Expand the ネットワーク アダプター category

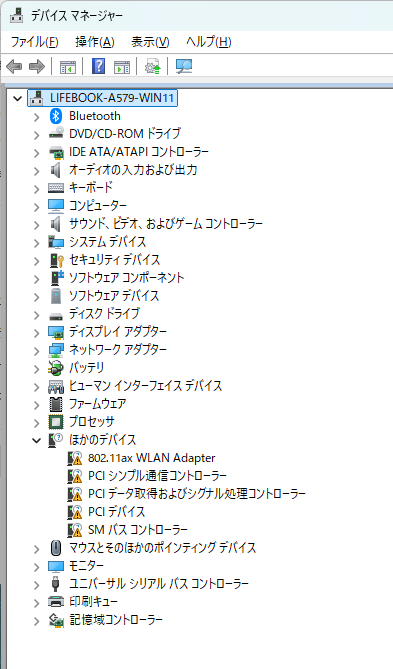pyautogui.click(x=37, y=350)
